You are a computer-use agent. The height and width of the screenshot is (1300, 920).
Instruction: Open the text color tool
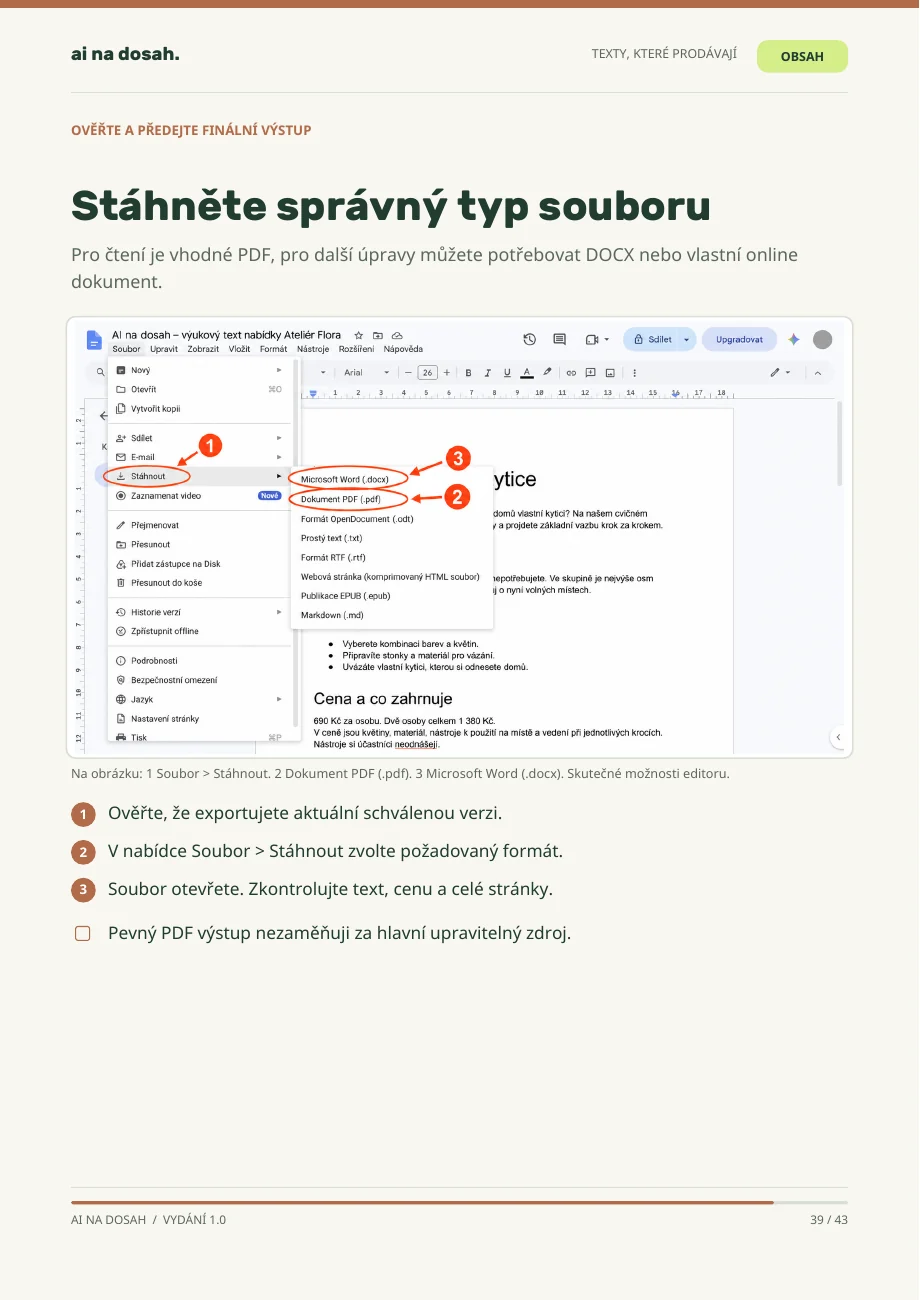tap(527, 372)
